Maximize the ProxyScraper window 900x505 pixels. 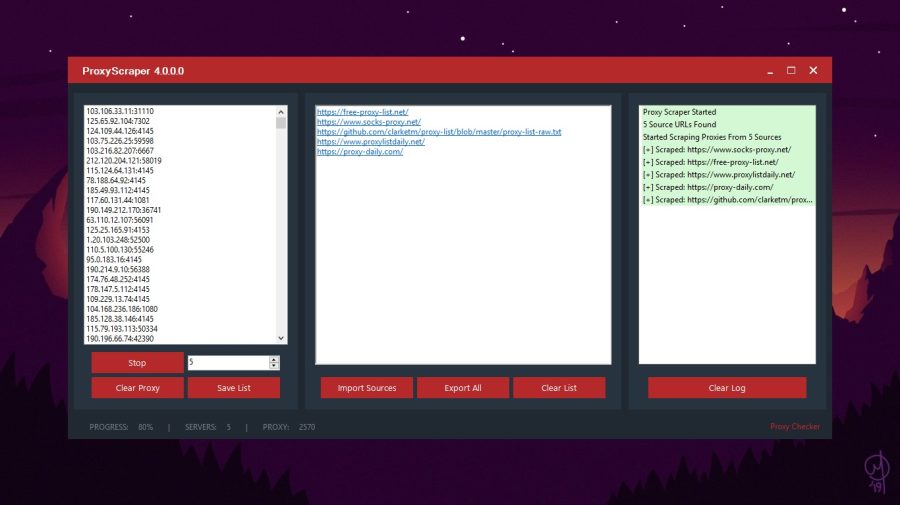tap(791, 71)
